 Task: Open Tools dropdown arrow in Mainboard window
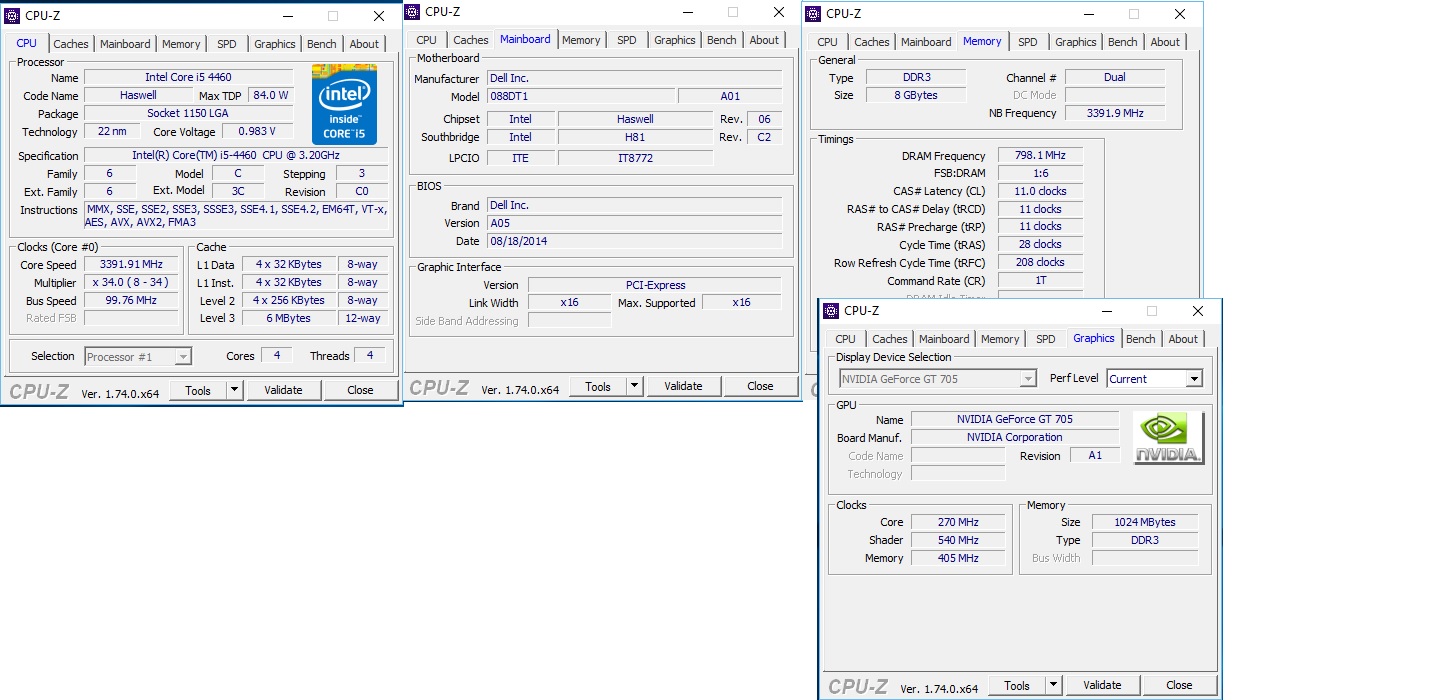pyautogui.click(x=635, y=386)
